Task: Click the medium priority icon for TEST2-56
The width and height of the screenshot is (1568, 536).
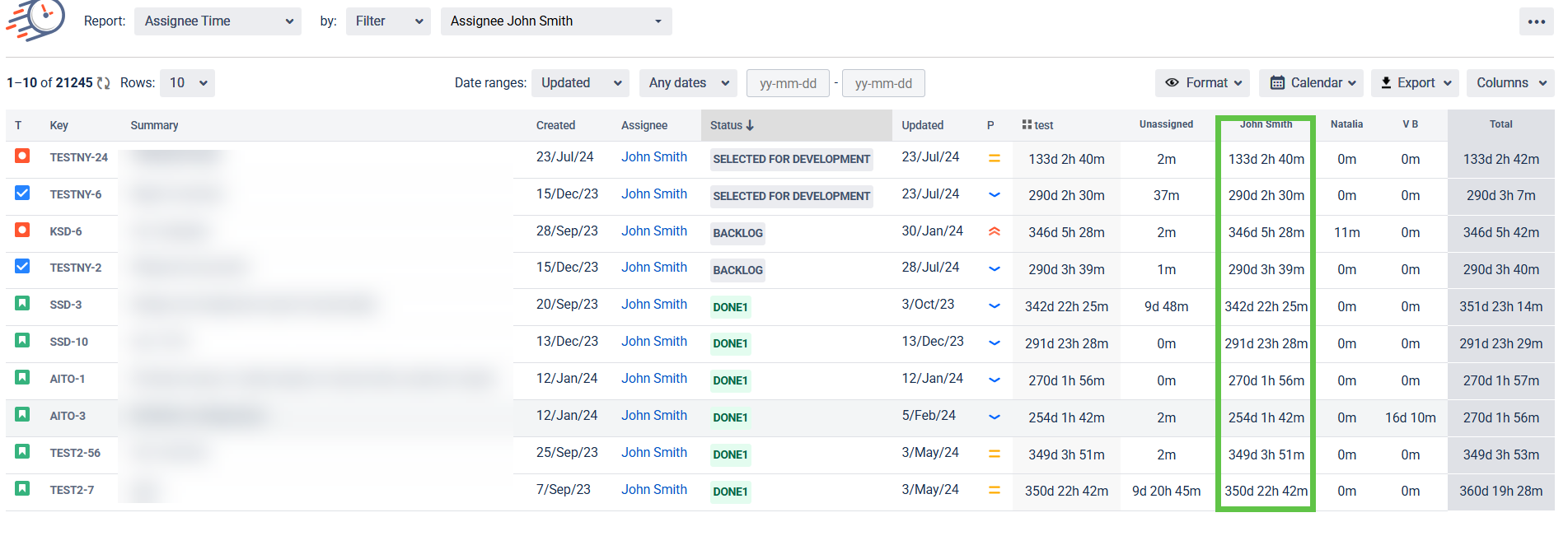Action: point(994,454)
